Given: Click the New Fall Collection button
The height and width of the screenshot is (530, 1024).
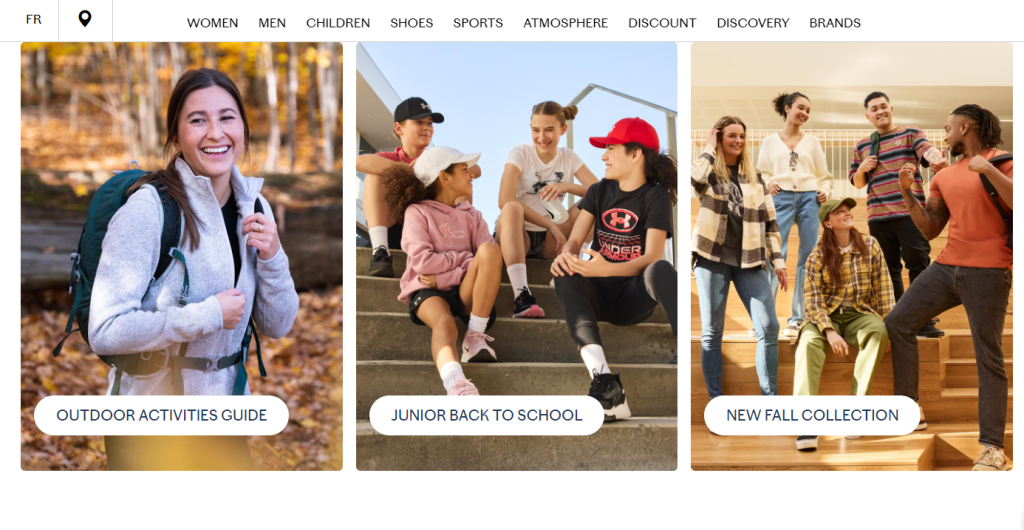Looking at the screenshot, I should coord(812,415).
